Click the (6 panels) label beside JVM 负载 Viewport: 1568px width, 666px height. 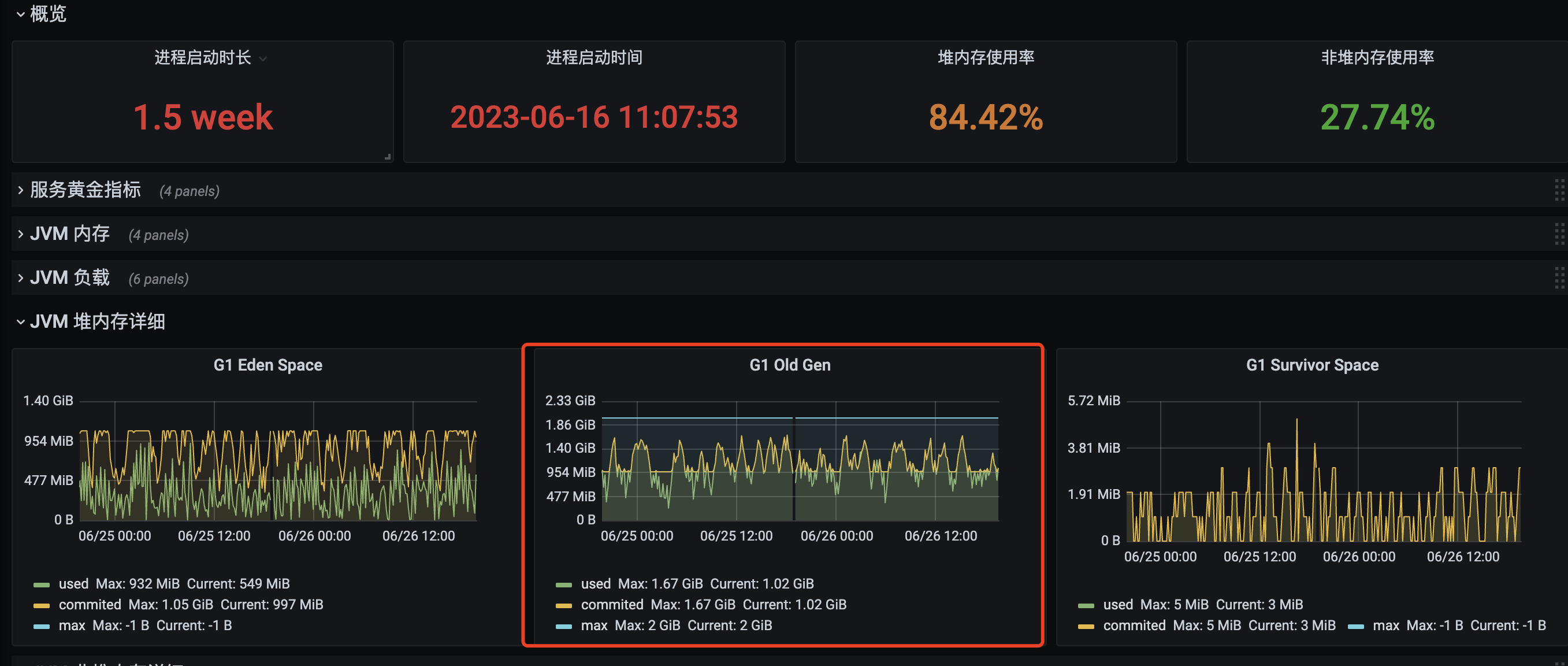pos(158,279)
